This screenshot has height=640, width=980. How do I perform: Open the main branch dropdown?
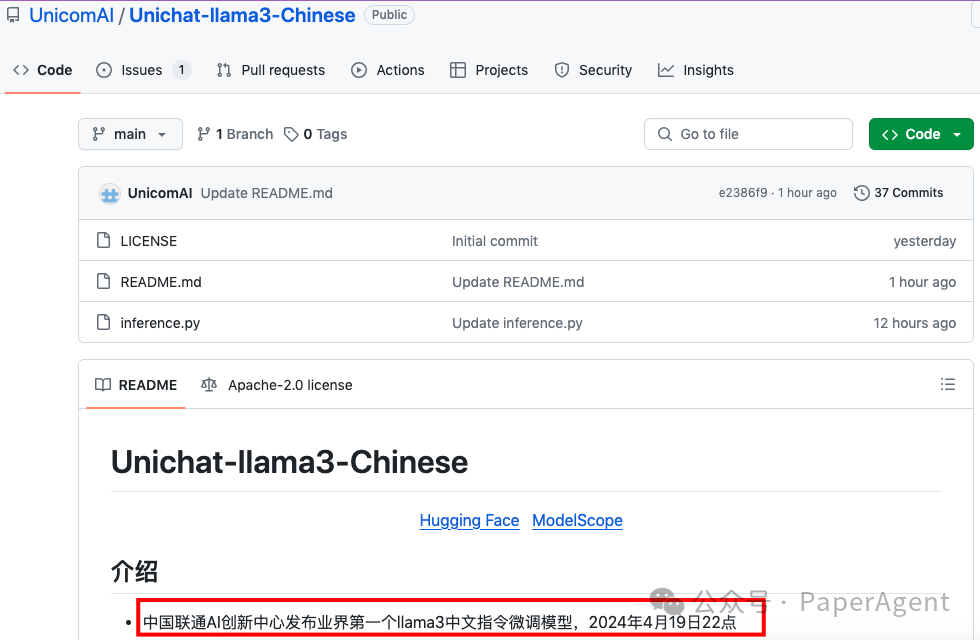point(130,134)
